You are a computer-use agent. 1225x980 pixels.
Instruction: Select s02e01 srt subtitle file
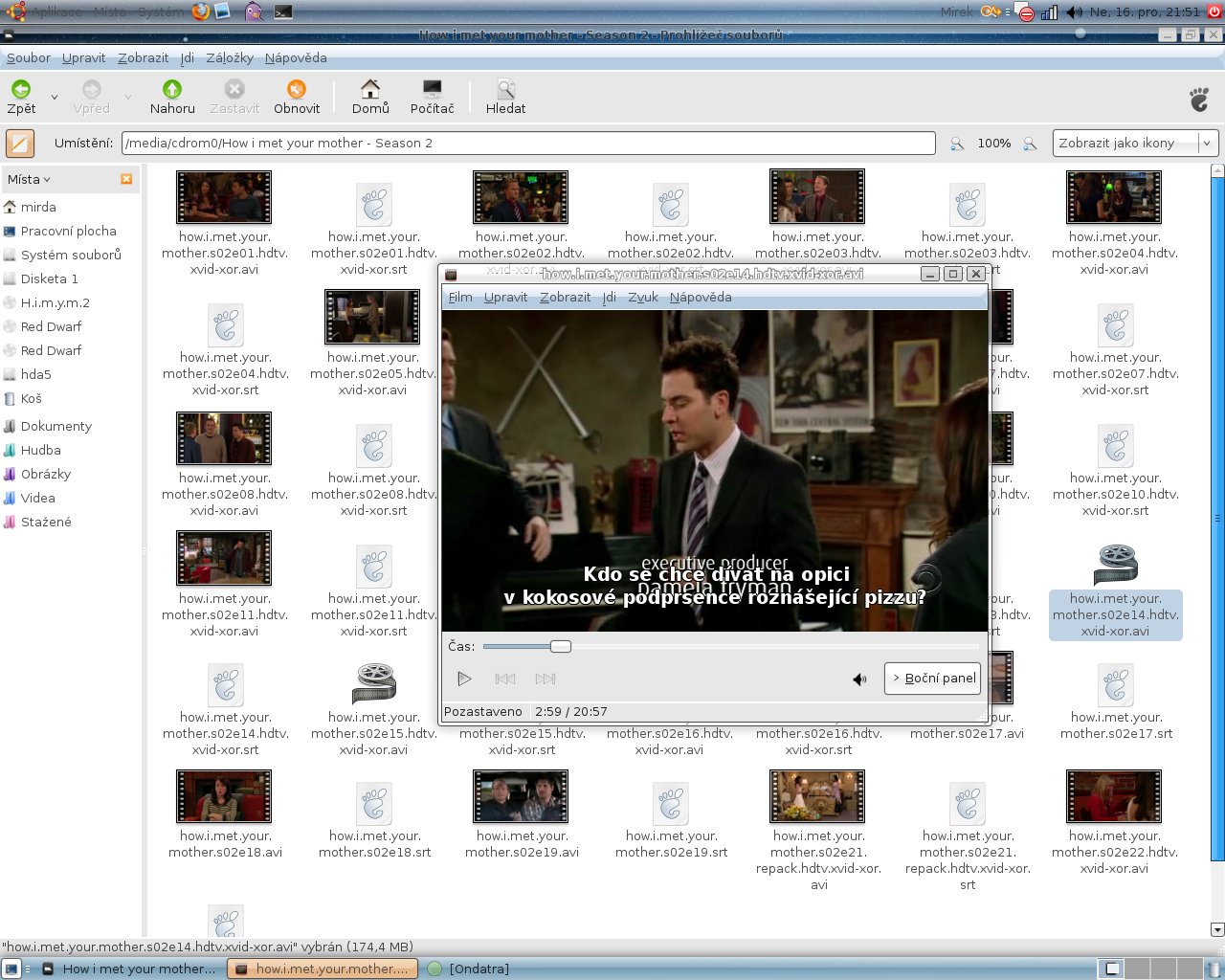click(374, 204)
